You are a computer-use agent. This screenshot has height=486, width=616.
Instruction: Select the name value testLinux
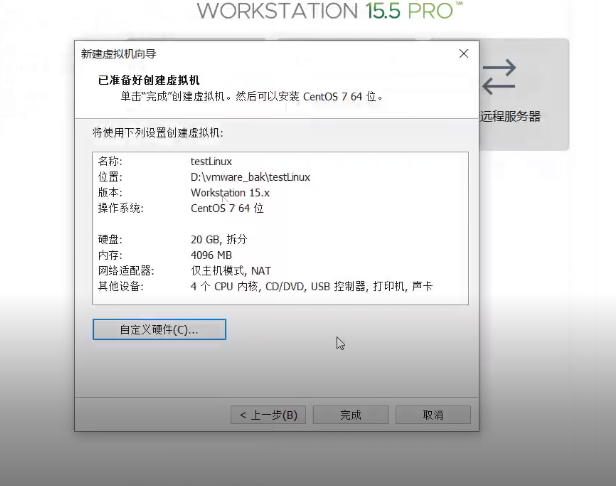(211, 161)
